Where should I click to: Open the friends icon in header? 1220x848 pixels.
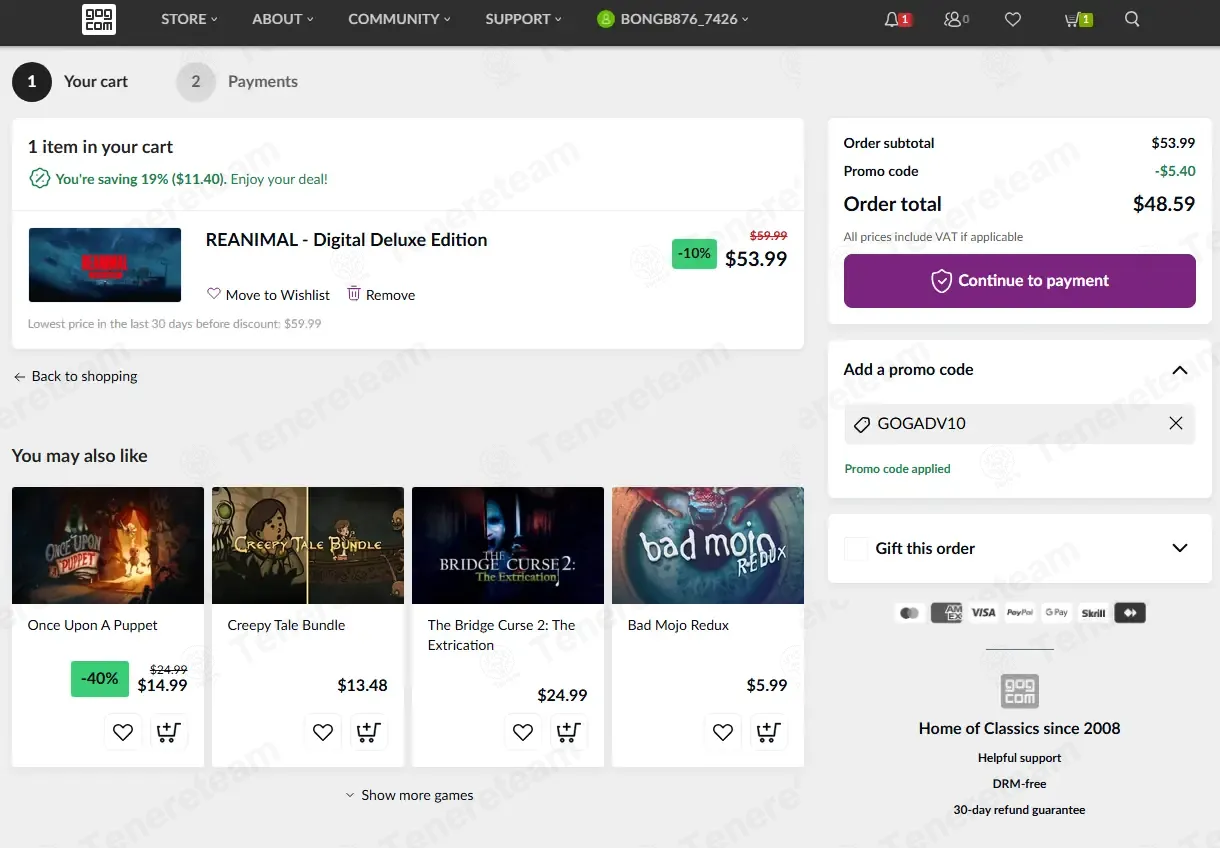click(953, 19)
